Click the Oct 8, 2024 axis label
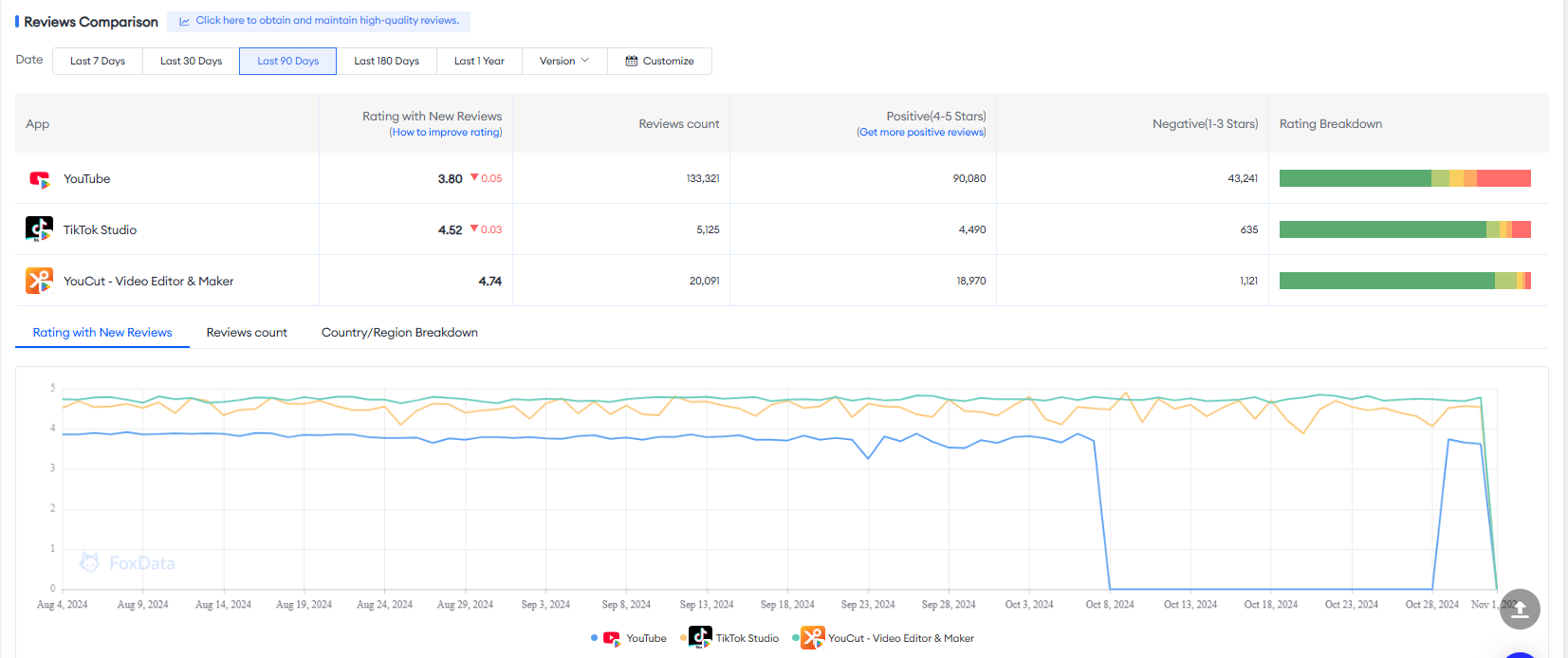Viewport: 1568px width, 658px height. pyautogui.click(x=1110, y=605)
